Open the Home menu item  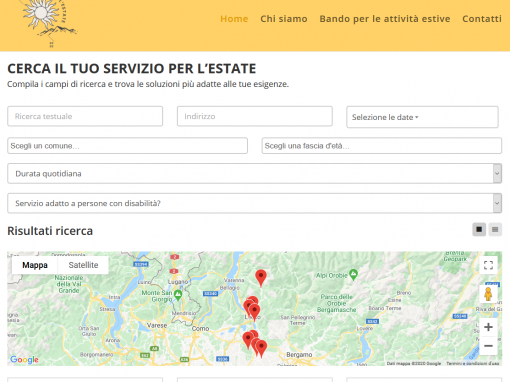234,19
